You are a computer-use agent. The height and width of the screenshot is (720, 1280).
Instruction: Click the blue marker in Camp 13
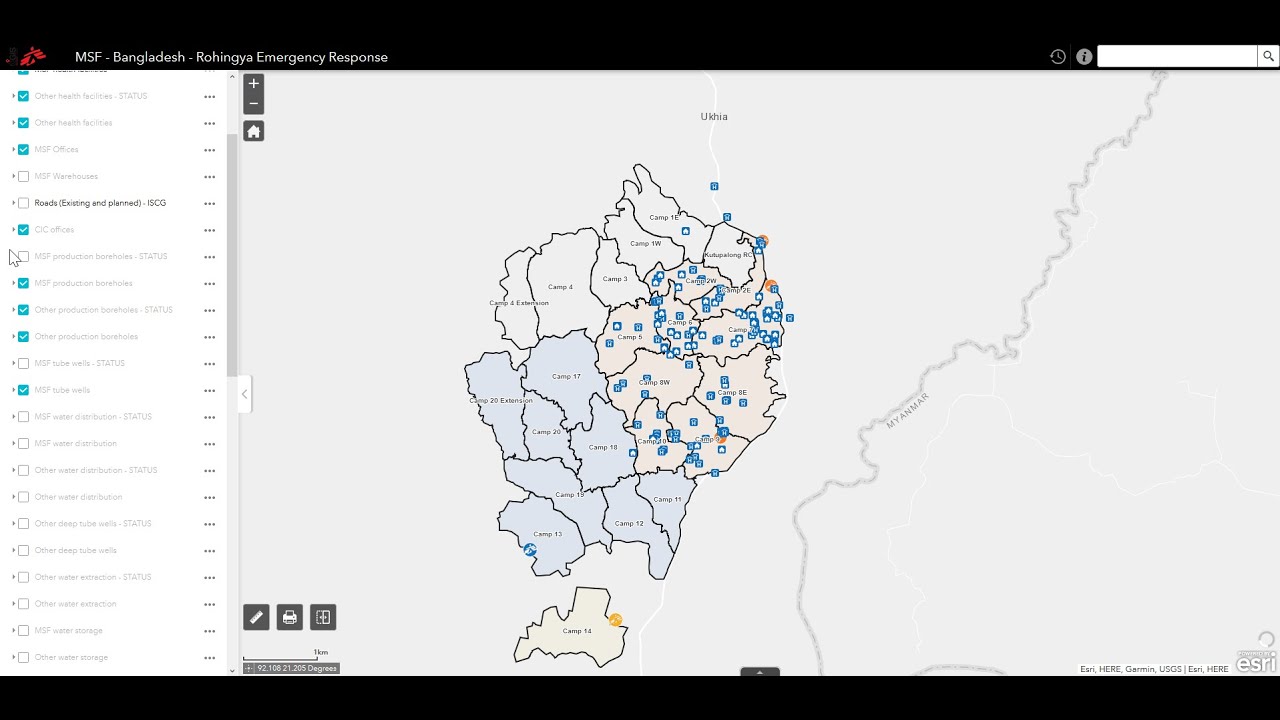[530, 550]
